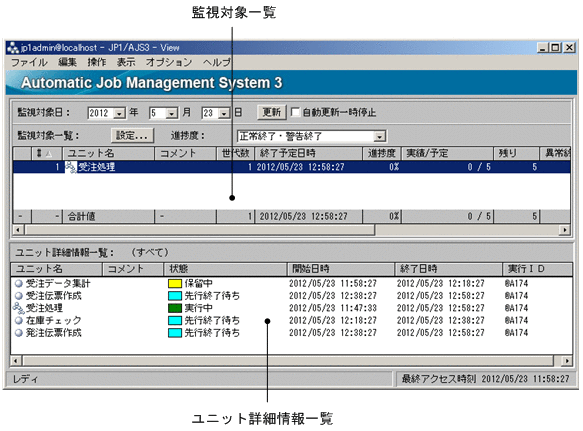The image size is (583, 431).
Task: Sort by the monitoring list ユニット名 column header
Action: point(109,153)
